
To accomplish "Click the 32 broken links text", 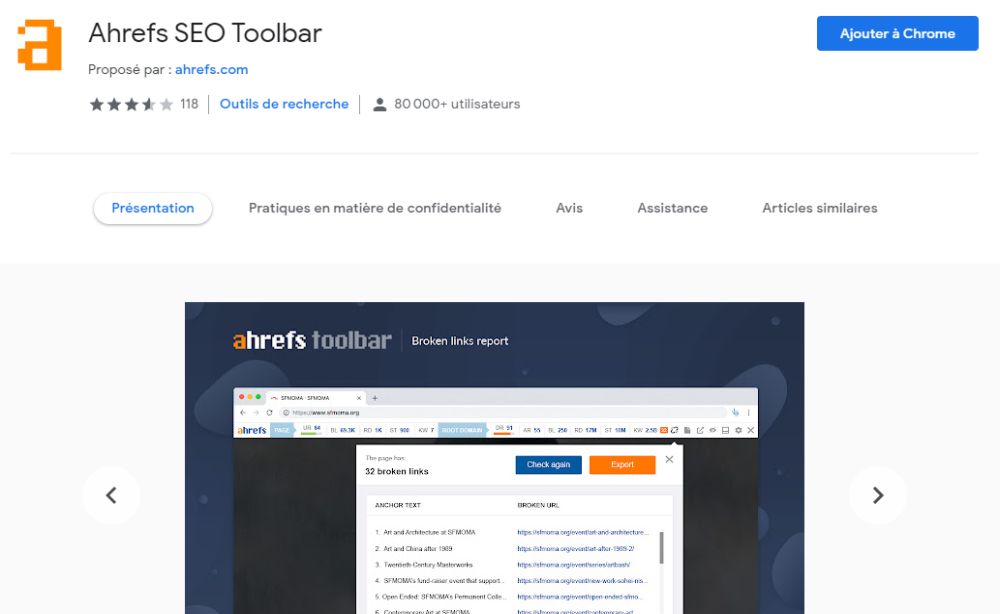I will click(x=397, y=471).
